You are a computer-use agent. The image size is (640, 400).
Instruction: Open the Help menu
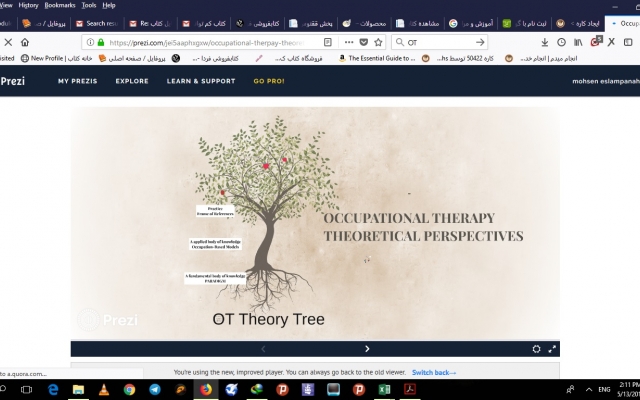pyautogui.click(x=109, y=5)
